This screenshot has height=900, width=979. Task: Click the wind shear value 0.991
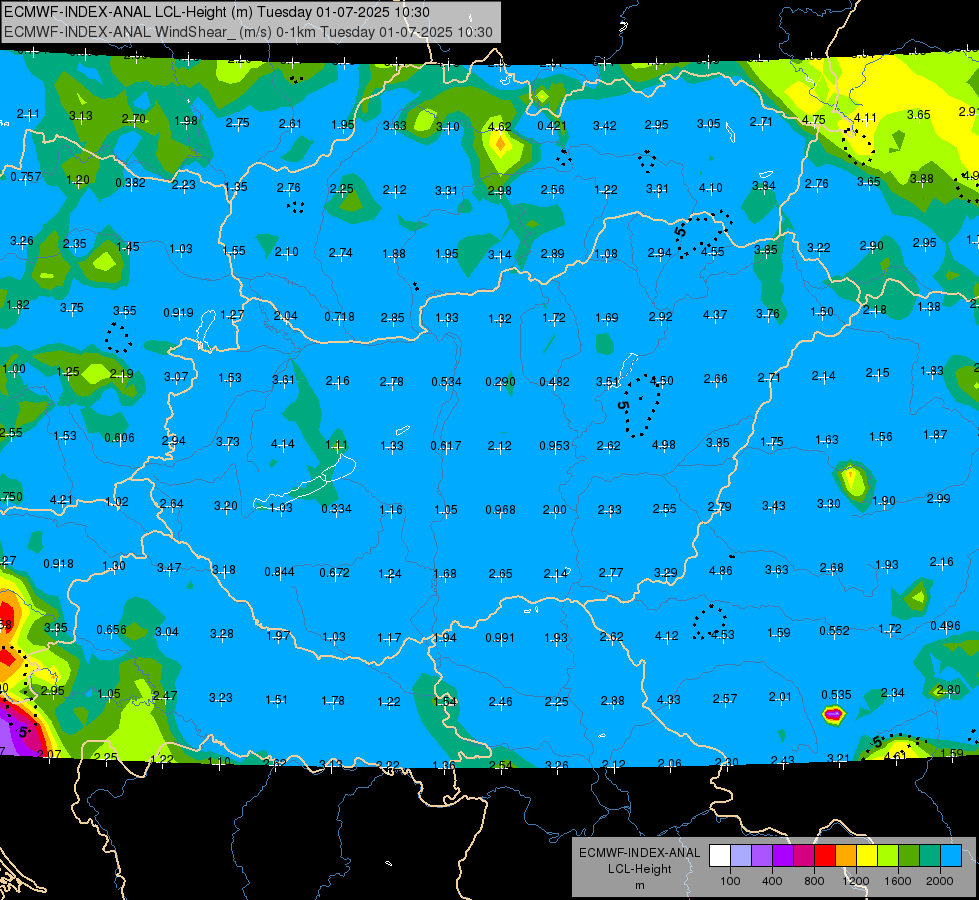[x=500, y=638]
